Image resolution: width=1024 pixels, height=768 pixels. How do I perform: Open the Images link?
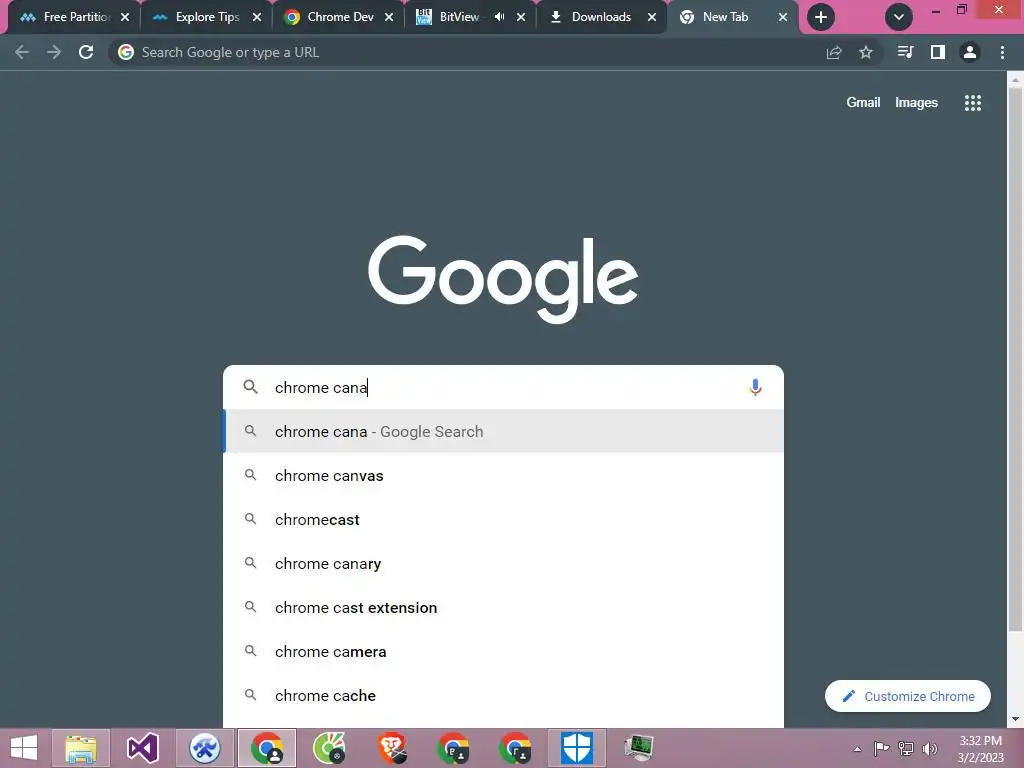916,103
